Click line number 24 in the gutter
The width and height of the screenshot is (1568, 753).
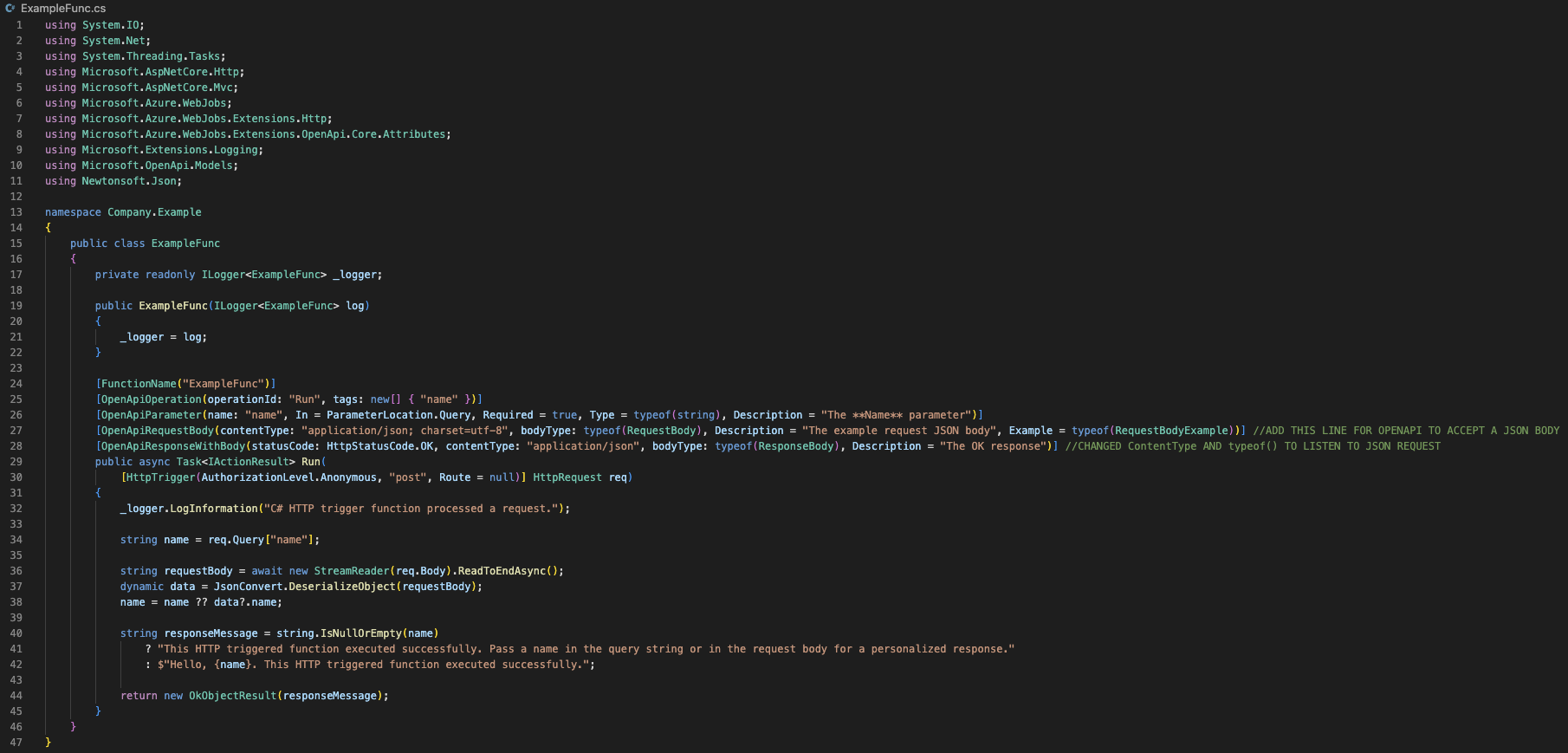(x=16, y=384)
